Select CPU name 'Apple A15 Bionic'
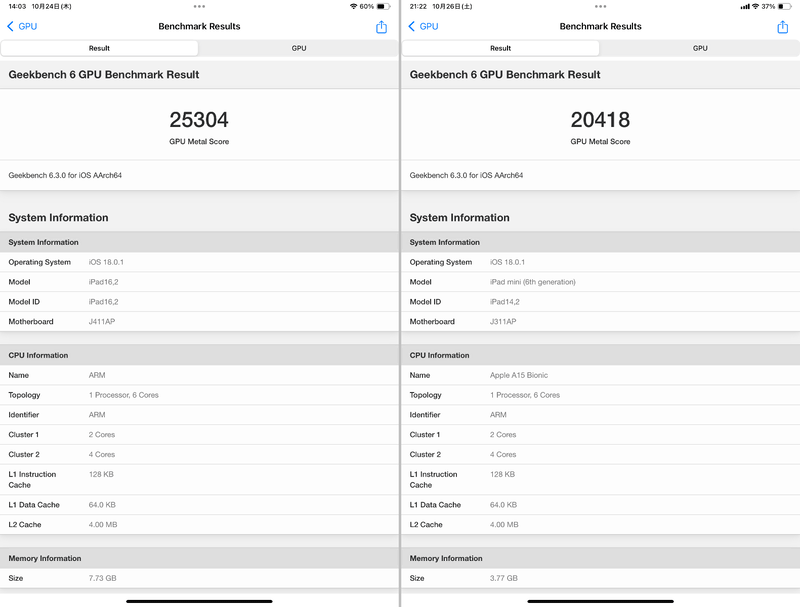800x607 pixels. pyautogui.click(x=519, y=375)
